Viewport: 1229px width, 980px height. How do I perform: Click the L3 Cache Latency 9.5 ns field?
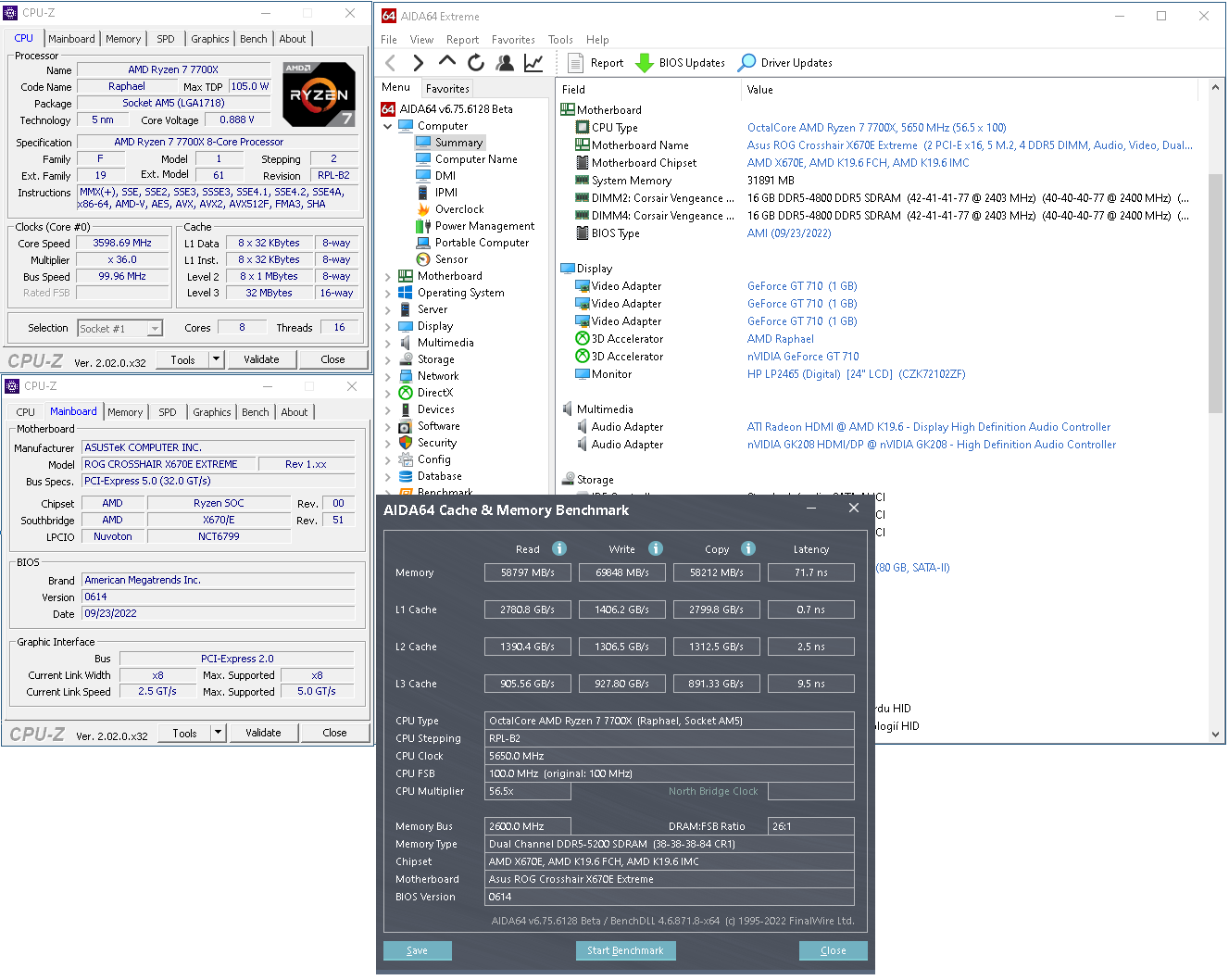(x=811, y=684)
